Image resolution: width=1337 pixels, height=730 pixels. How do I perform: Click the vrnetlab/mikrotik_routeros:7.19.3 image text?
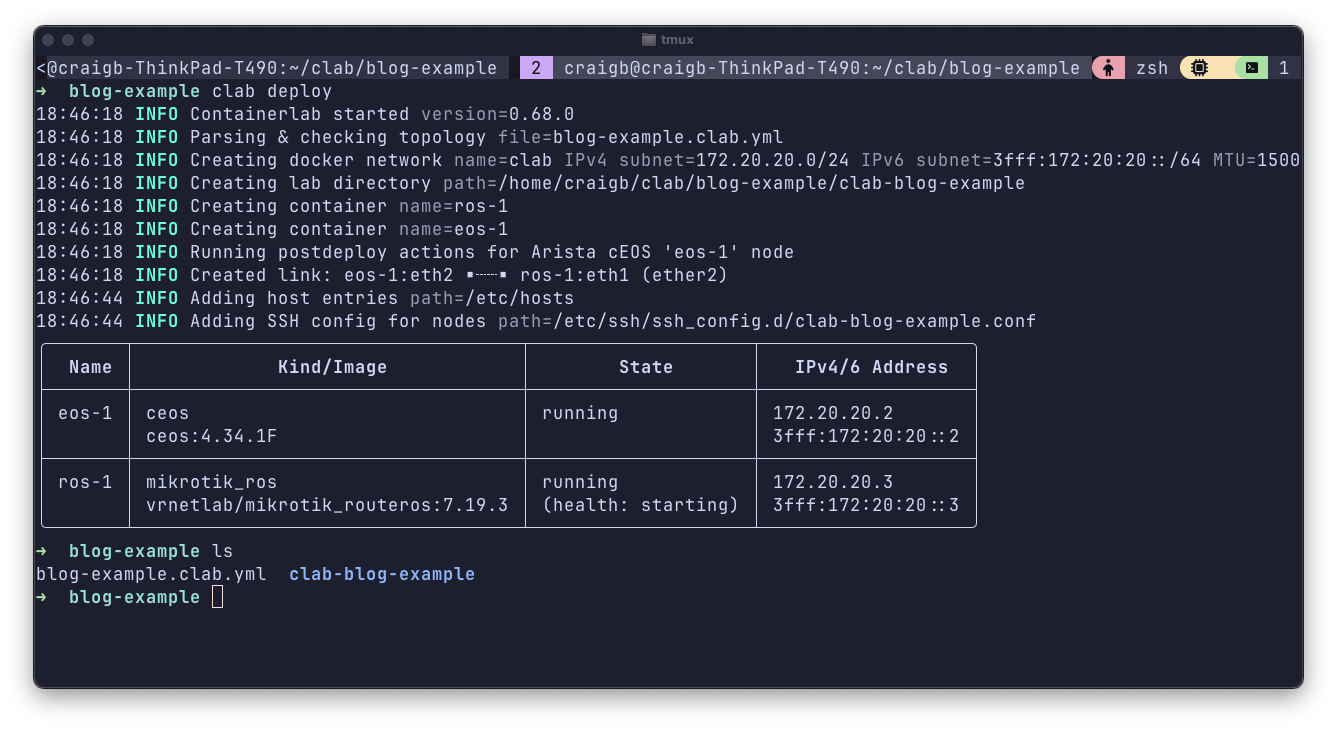click(x=327, y=505)
